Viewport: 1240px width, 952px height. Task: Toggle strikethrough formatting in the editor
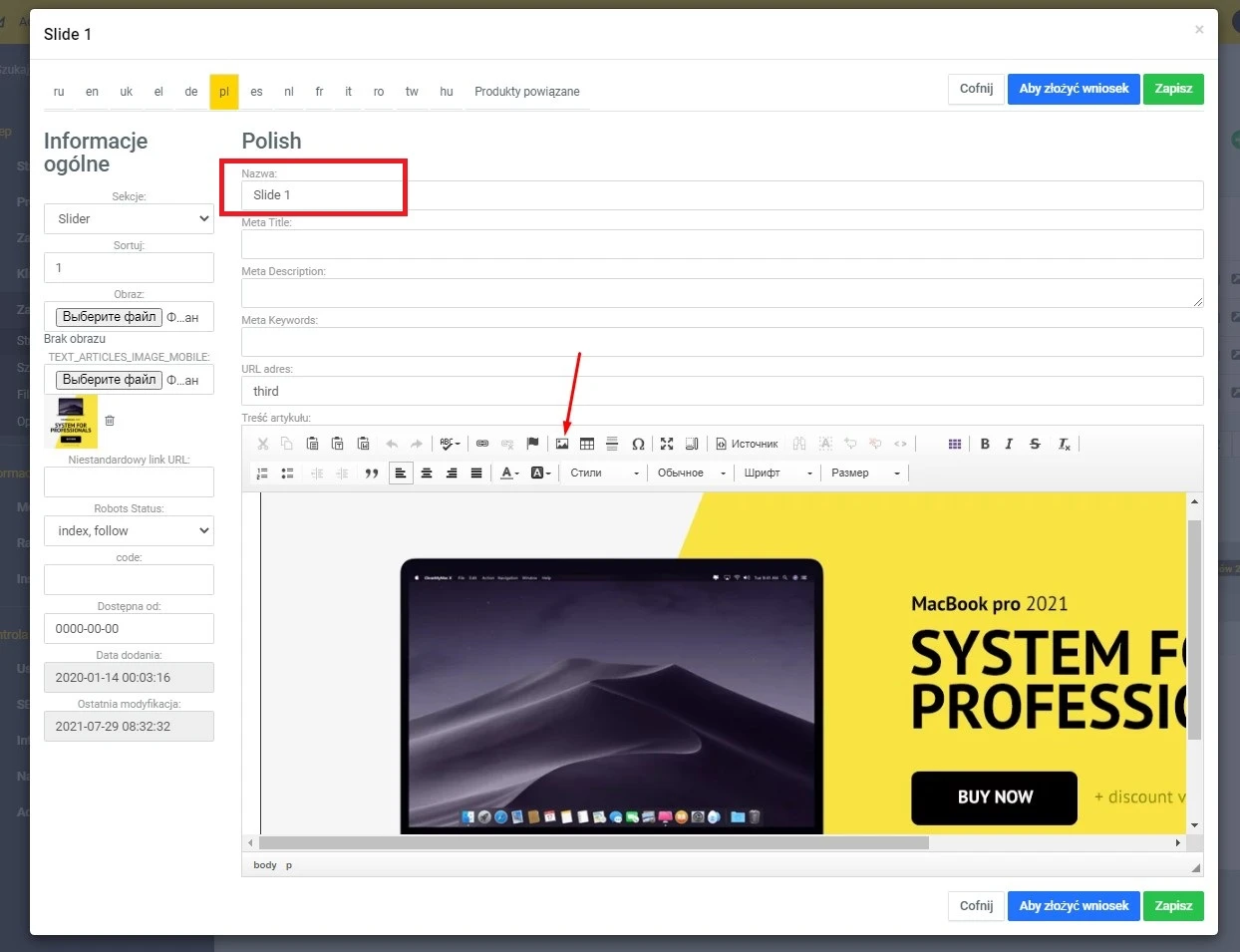click(x=1035, y=444)
